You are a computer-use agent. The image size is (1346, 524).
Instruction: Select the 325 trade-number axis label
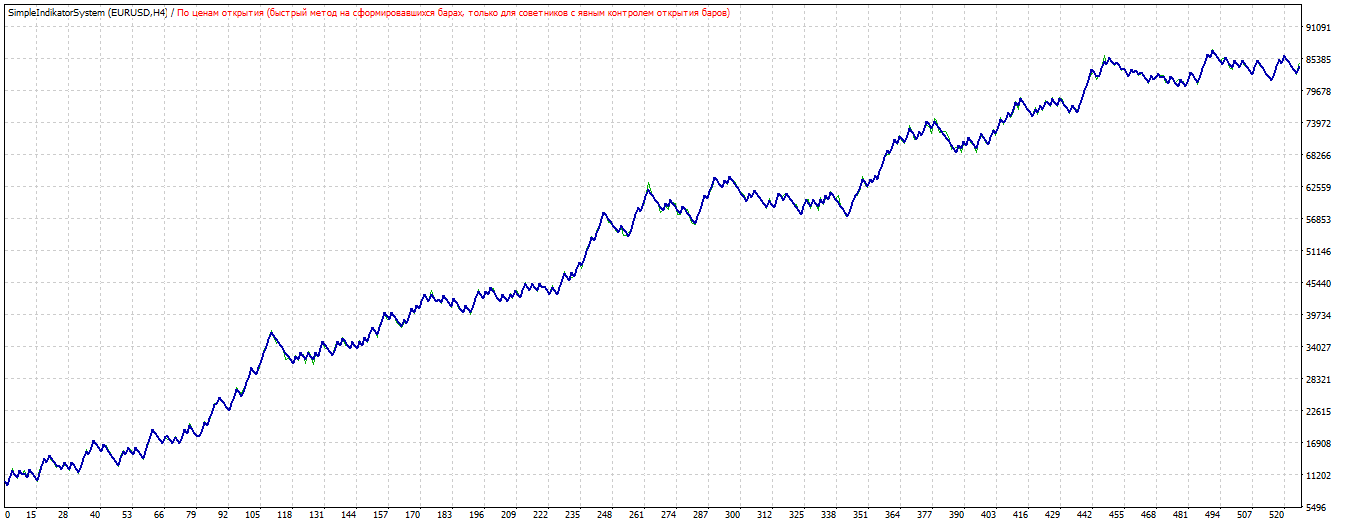[797, 515]
